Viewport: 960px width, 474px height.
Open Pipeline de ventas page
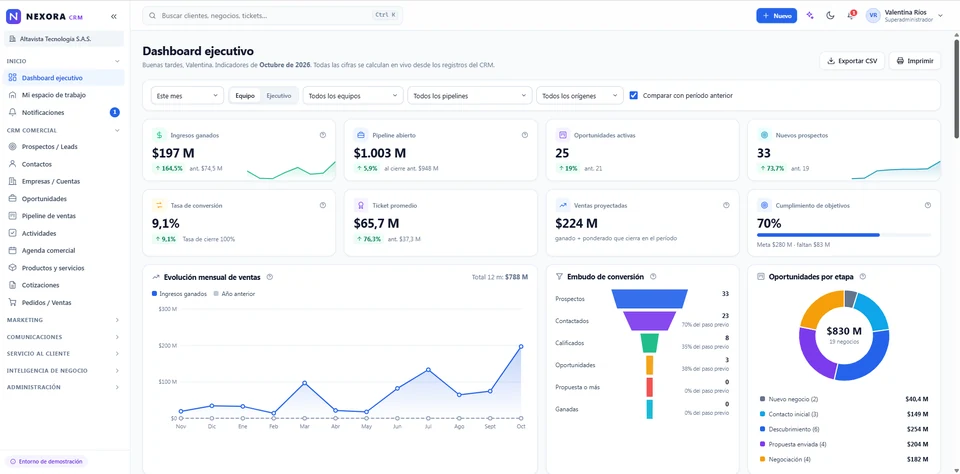64,216
